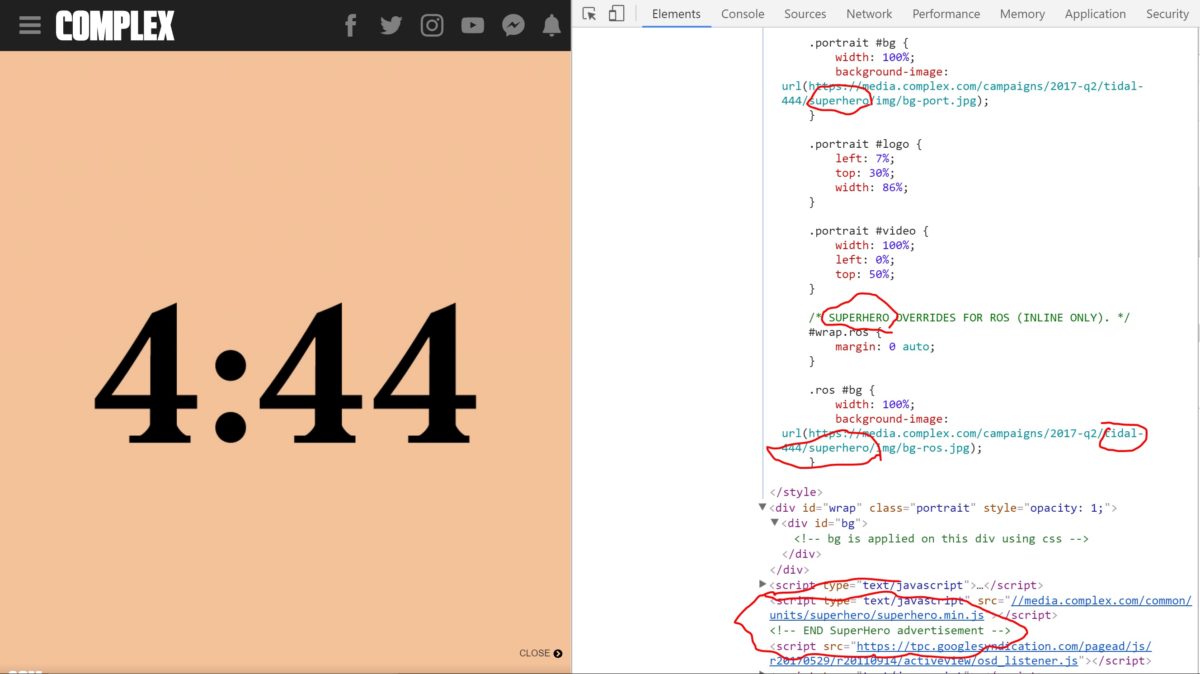Collapse the div id="wrap" node
The image size is (1200, 674).
point(763,508)
